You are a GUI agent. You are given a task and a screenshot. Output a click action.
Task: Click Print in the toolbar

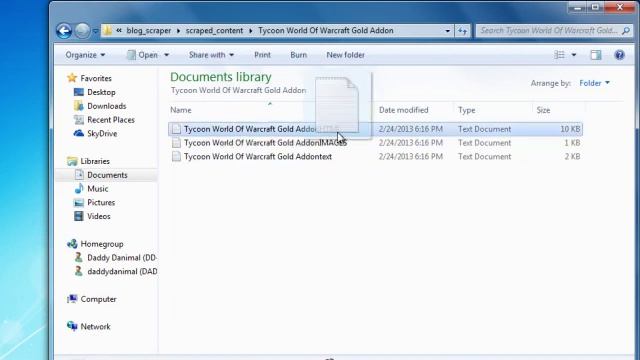262,55
